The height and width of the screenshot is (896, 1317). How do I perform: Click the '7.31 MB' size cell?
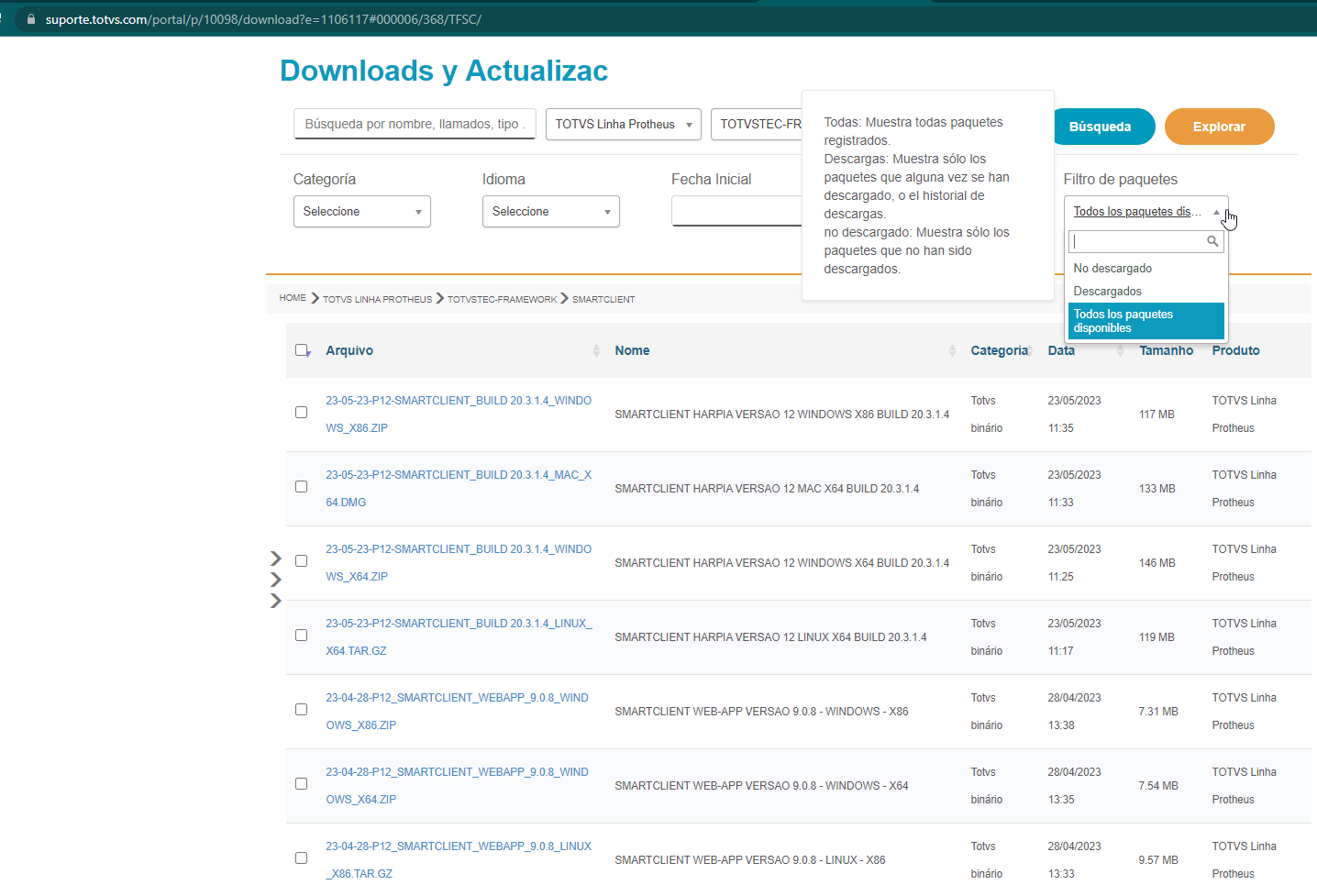pyautogui.click(x=1158, y=712)
